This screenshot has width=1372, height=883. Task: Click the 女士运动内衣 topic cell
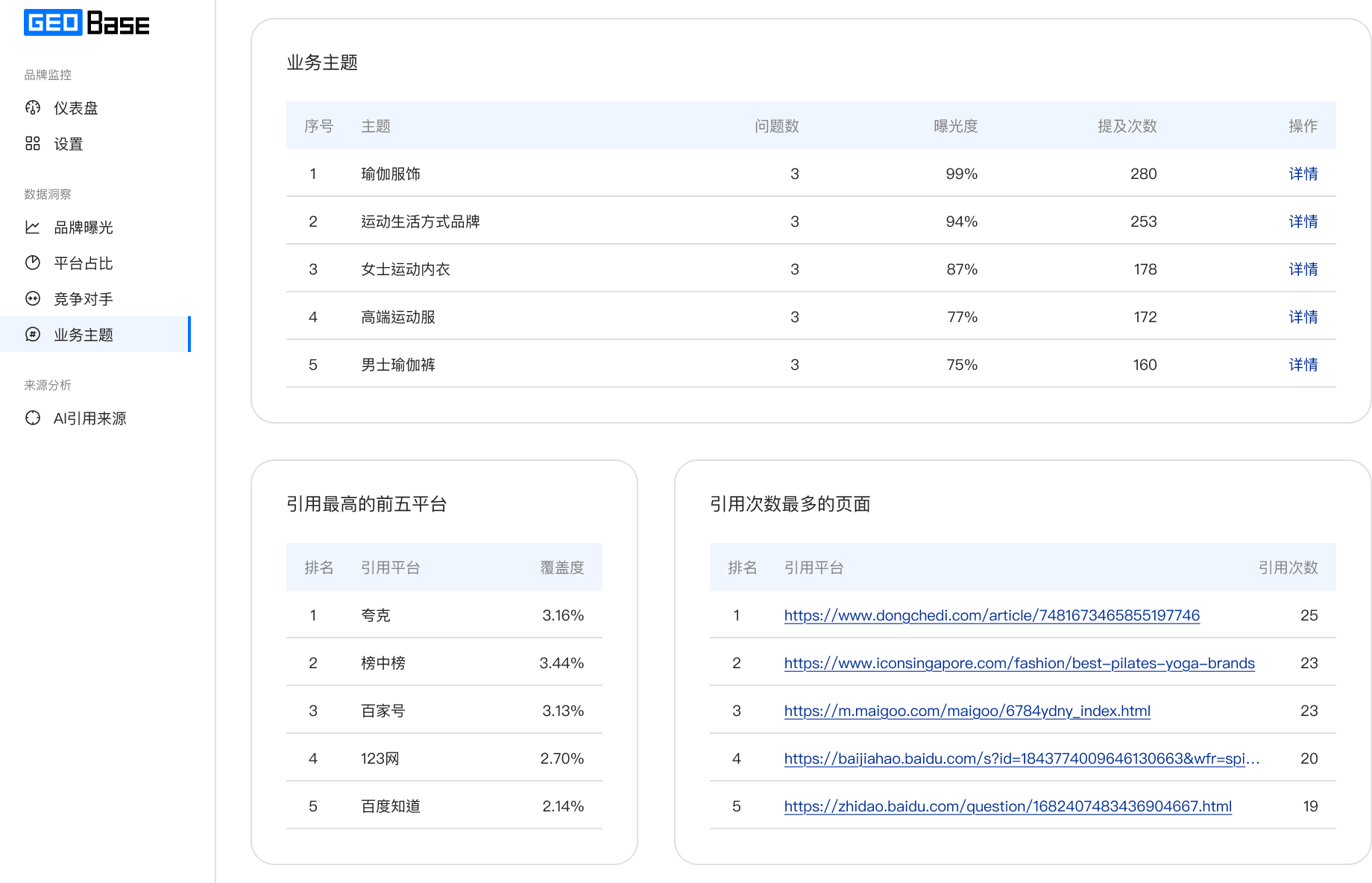pos(406,269)
